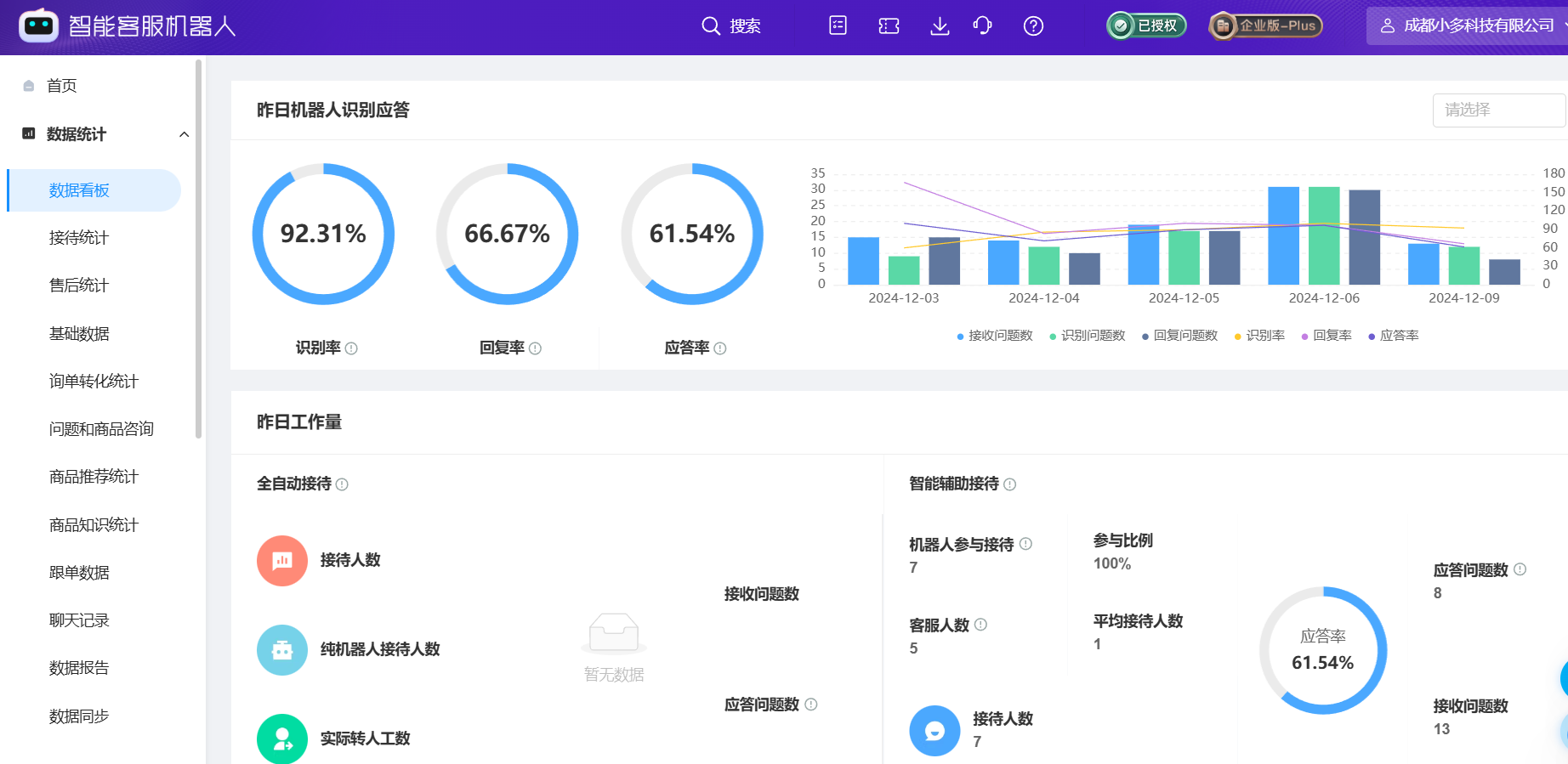Open 跟单数据 in the sidebar
The height and width of the screenshot is (764, 1568).
(x=79, y=573)
